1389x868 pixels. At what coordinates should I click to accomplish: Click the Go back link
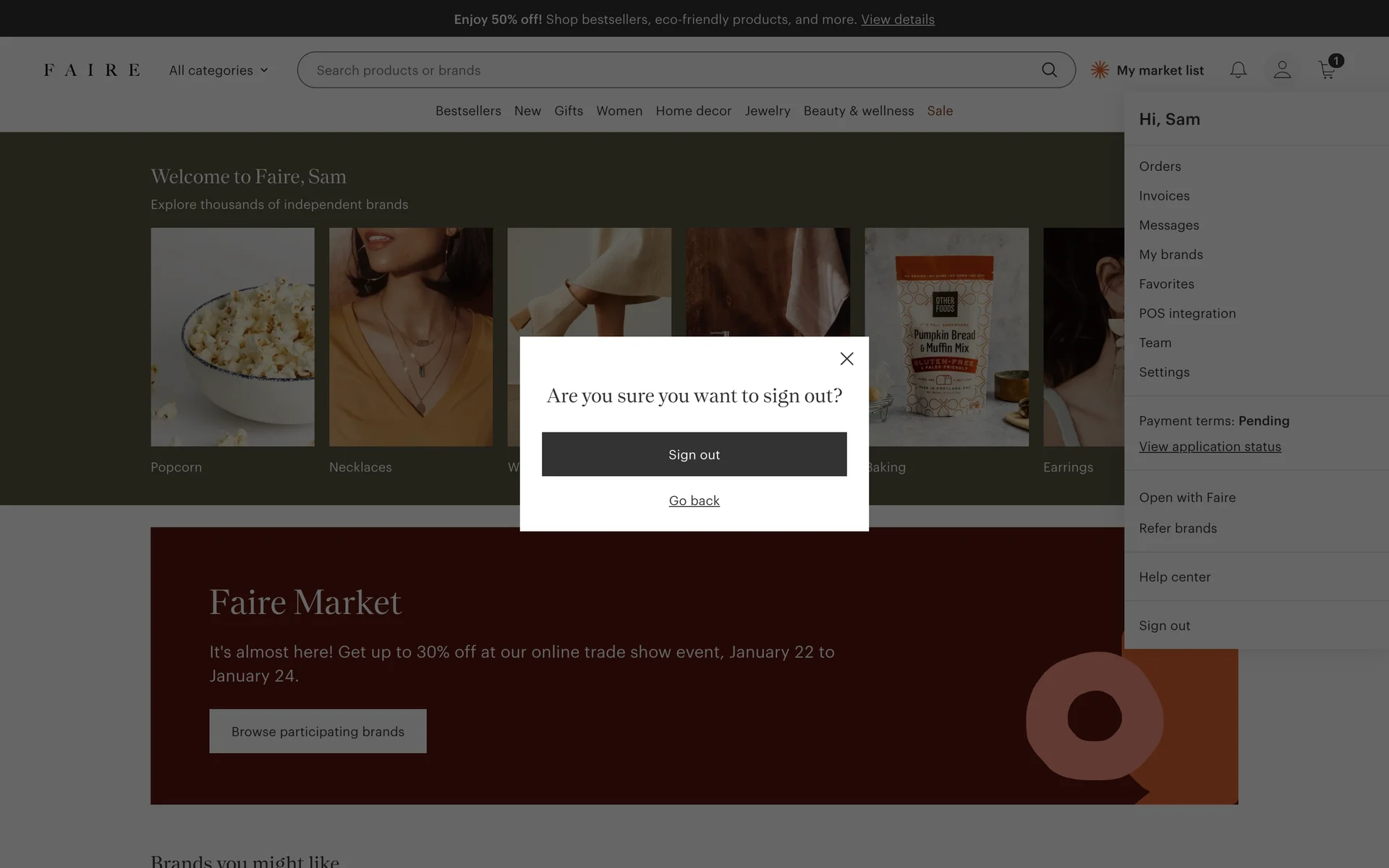(x=694, y=501)
